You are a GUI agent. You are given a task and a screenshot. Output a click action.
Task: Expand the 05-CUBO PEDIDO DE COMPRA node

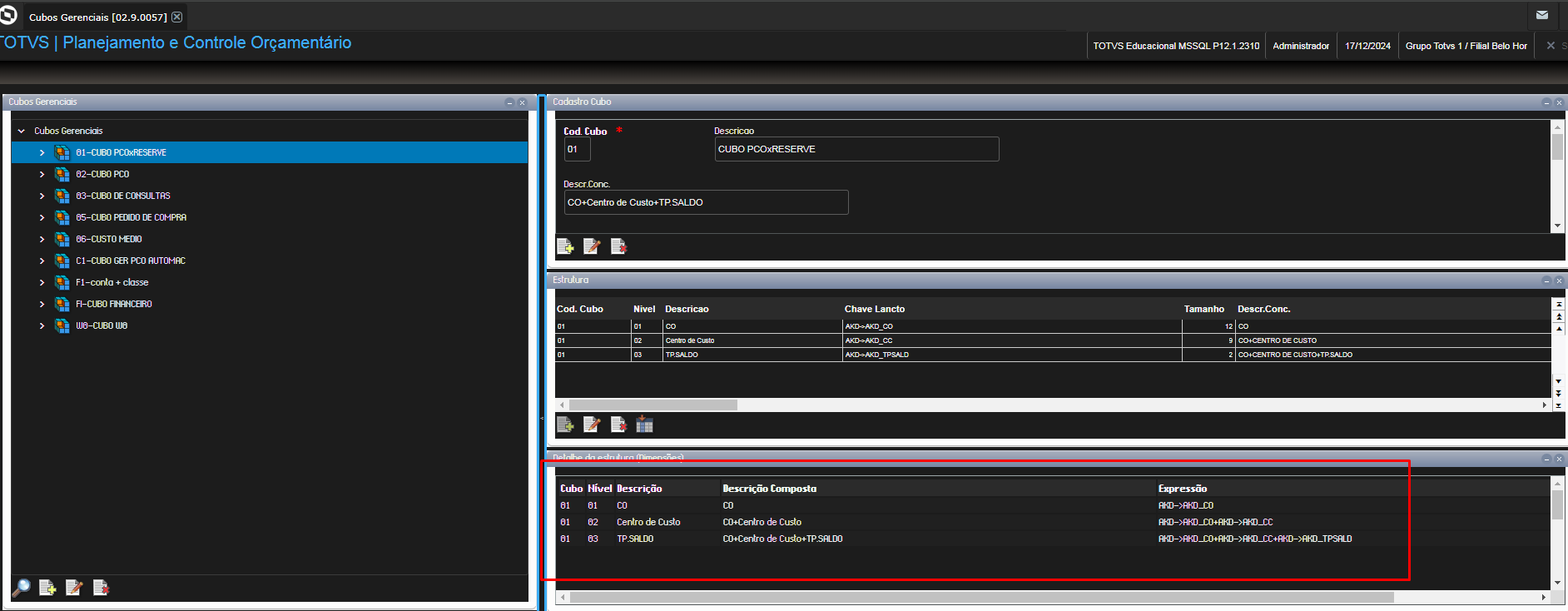point(42,217)
